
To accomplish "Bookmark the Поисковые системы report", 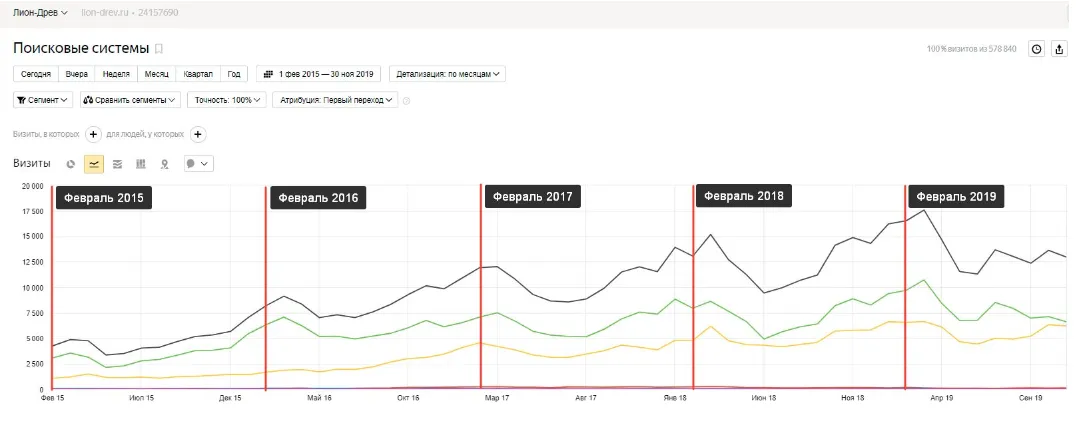I will click(x=159, y=49).
